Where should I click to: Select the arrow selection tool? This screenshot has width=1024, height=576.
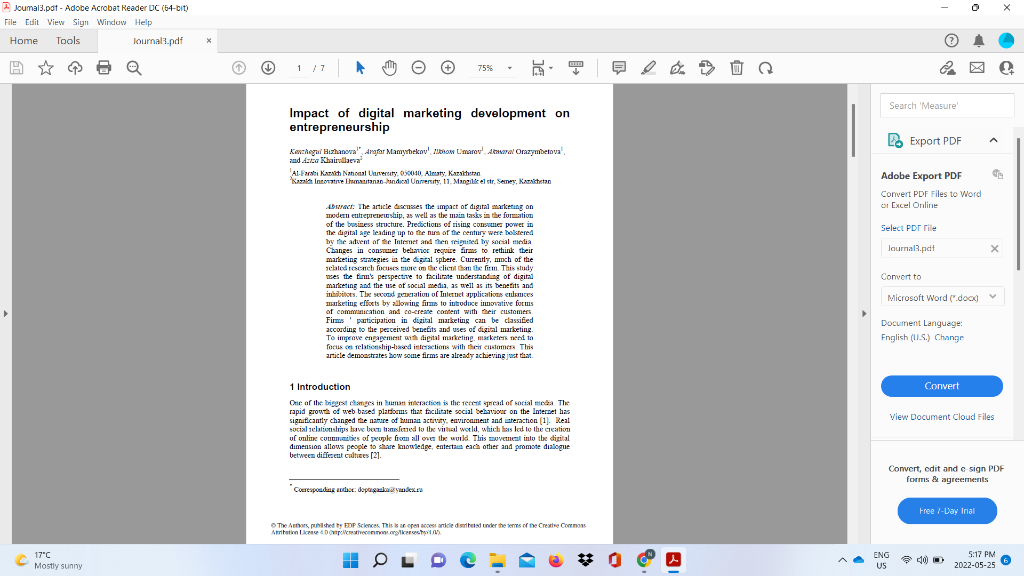(360, 67)
